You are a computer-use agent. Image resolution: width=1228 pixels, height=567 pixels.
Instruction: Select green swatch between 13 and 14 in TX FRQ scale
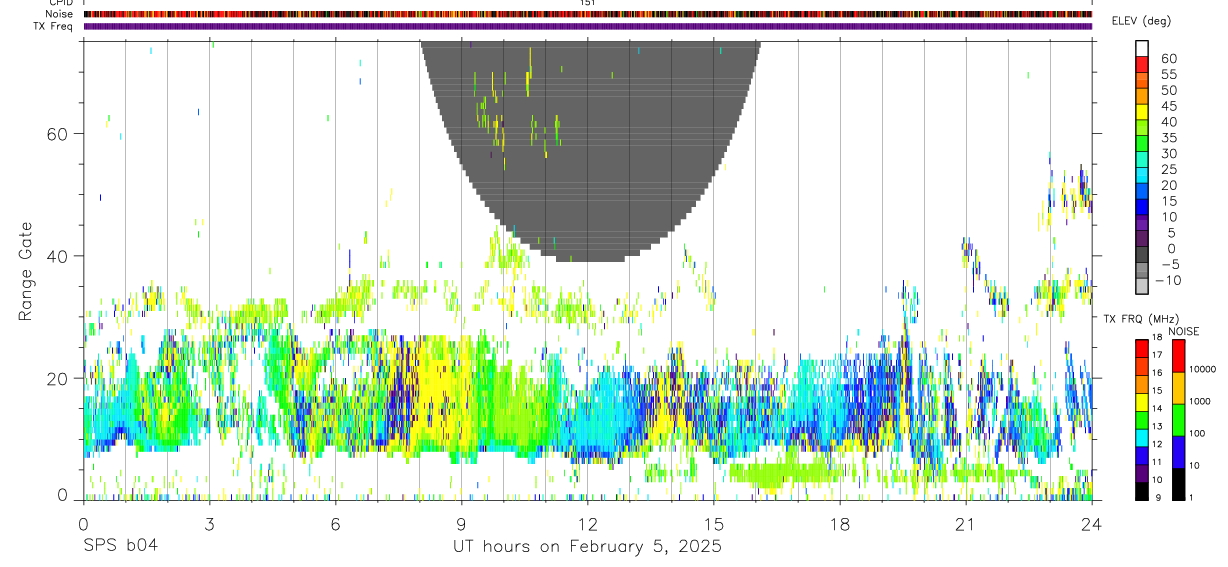pos(1142,420)
